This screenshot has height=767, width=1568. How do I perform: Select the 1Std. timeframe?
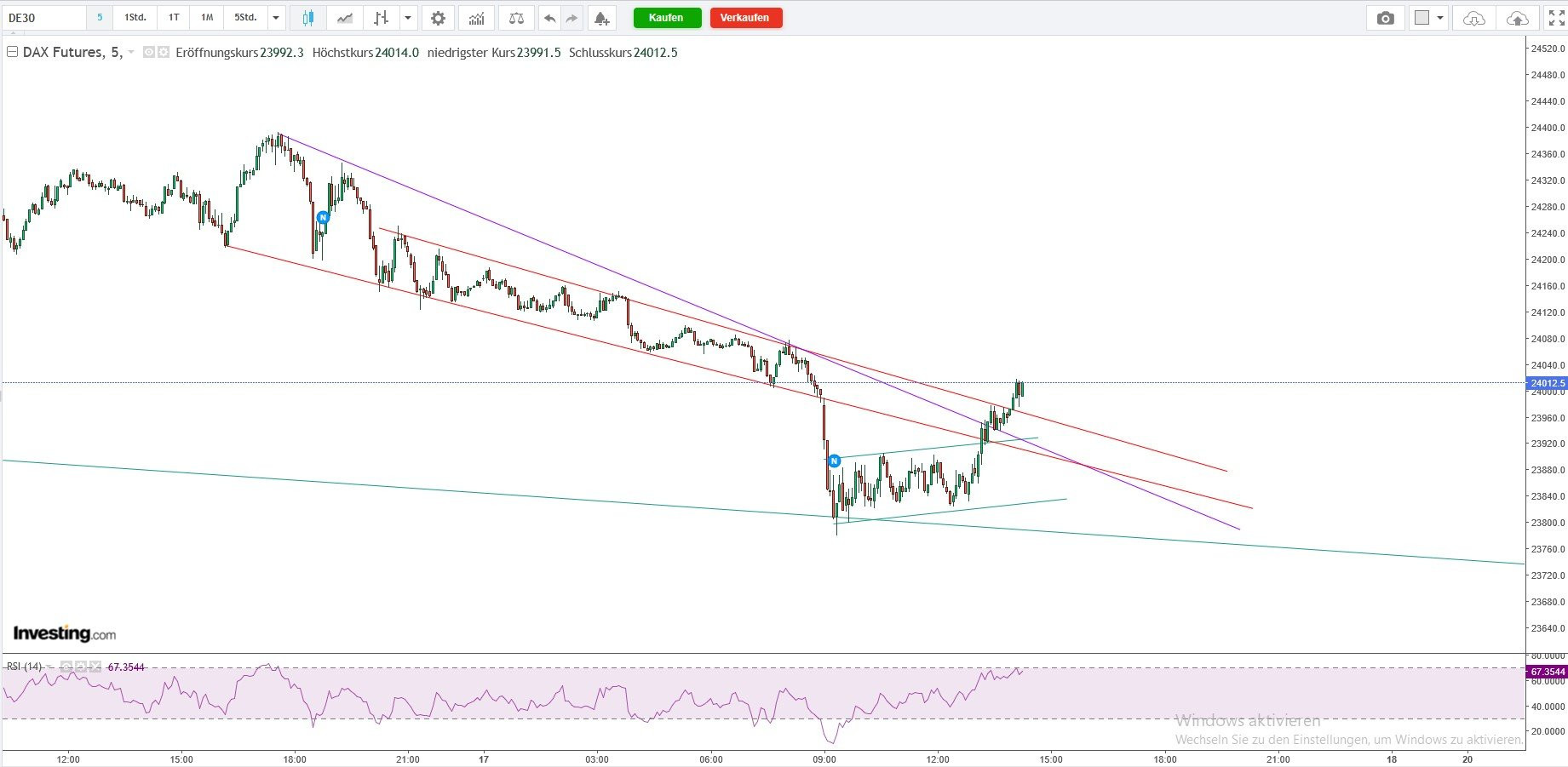click(135, 18)
